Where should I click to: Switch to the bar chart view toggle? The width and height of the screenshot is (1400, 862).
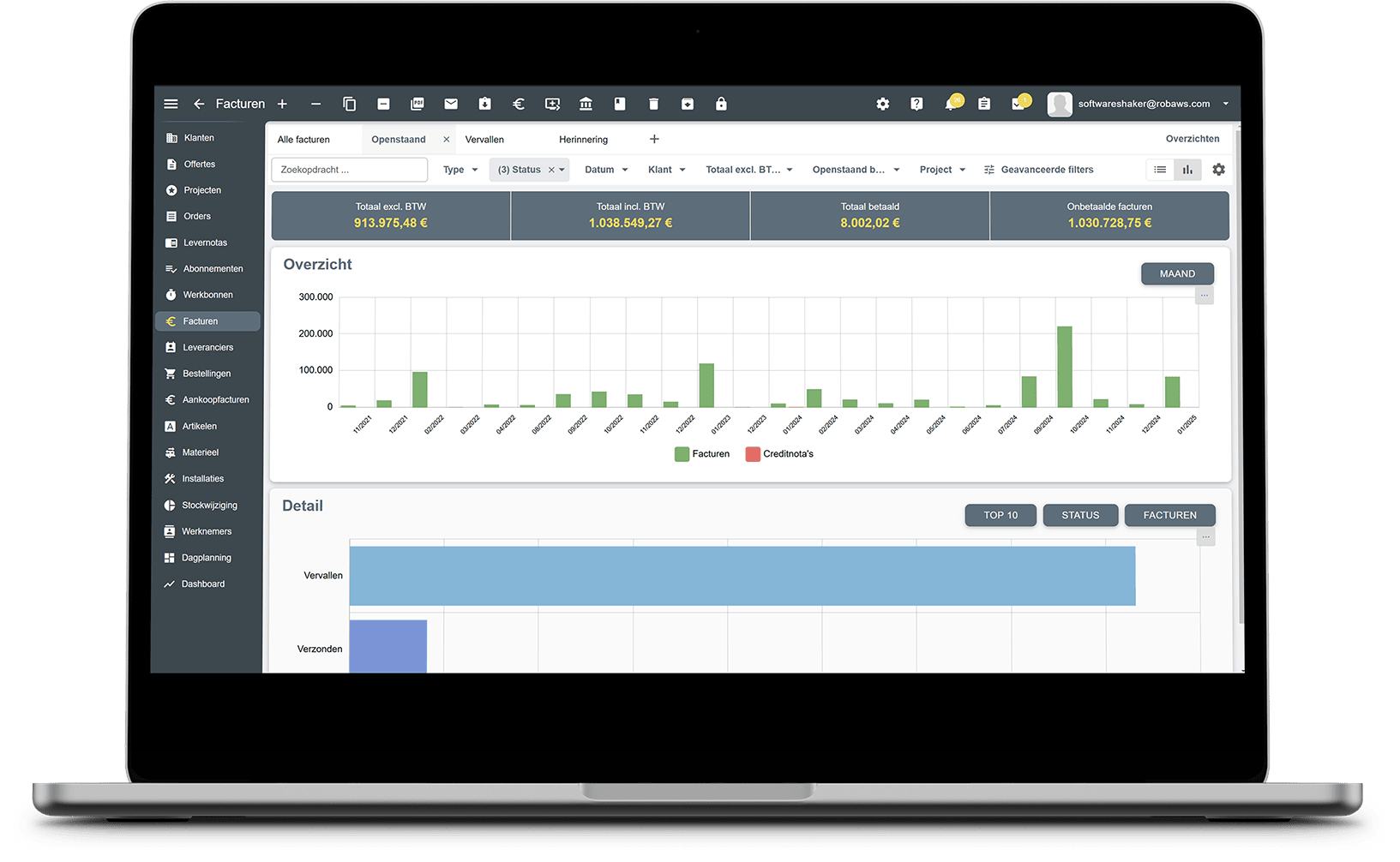pyautogui.click(x=1187, y=169)
